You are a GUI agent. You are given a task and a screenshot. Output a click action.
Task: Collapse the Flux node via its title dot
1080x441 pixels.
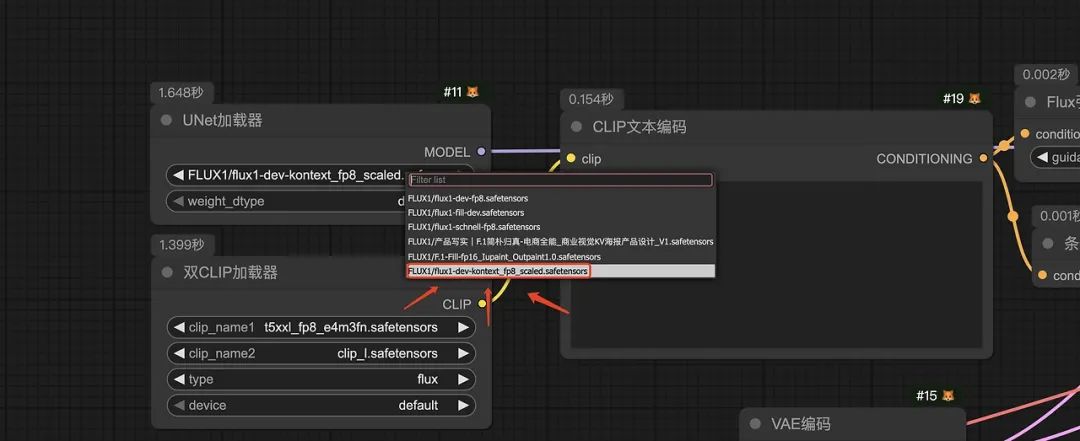[1030, 102]
